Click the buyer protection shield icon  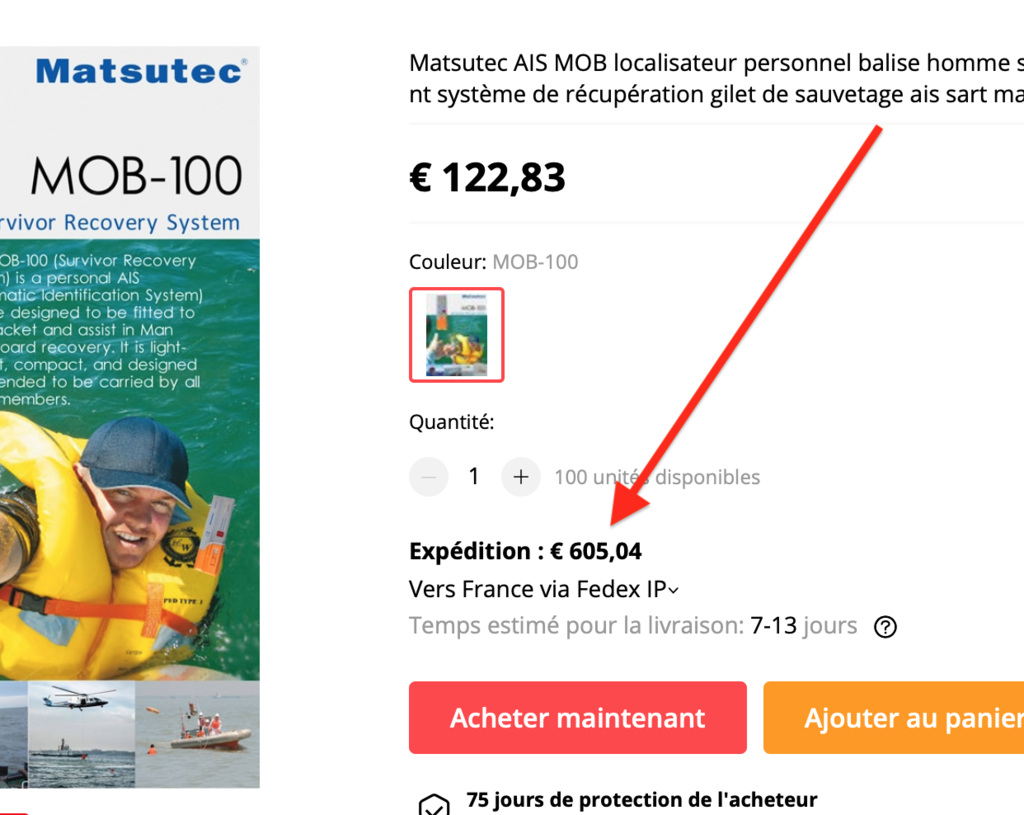point(434,805)
